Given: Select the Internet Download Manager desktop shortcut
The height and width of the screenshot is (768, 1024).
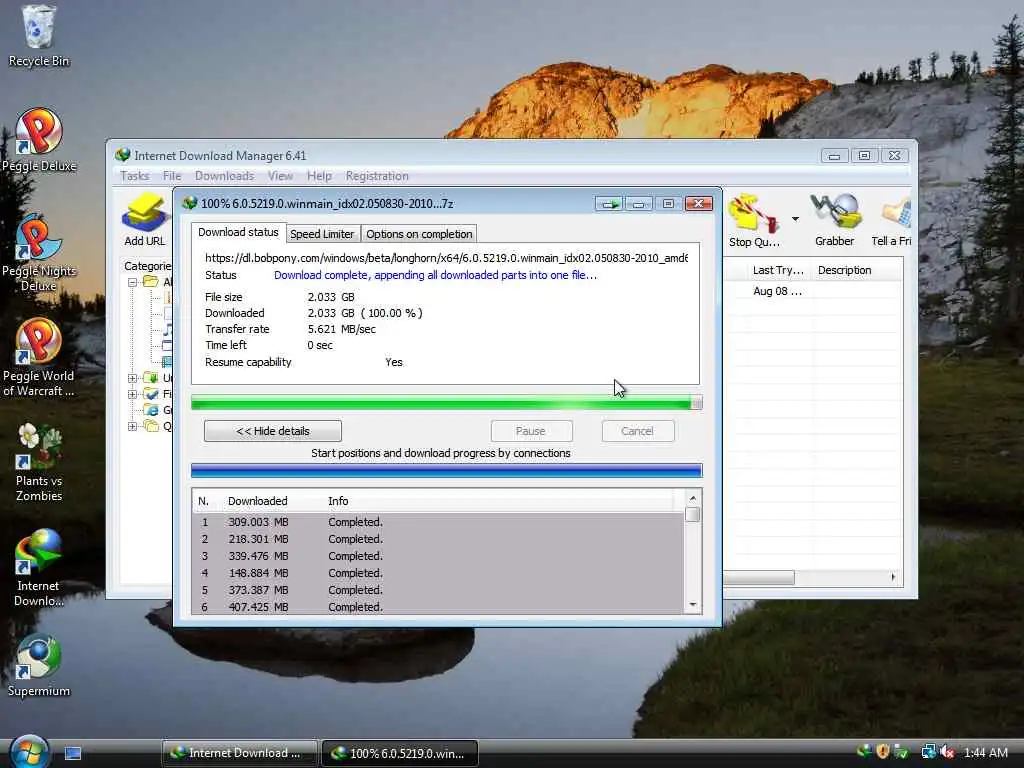Looking at the screenshot, I should click(39, 568).
